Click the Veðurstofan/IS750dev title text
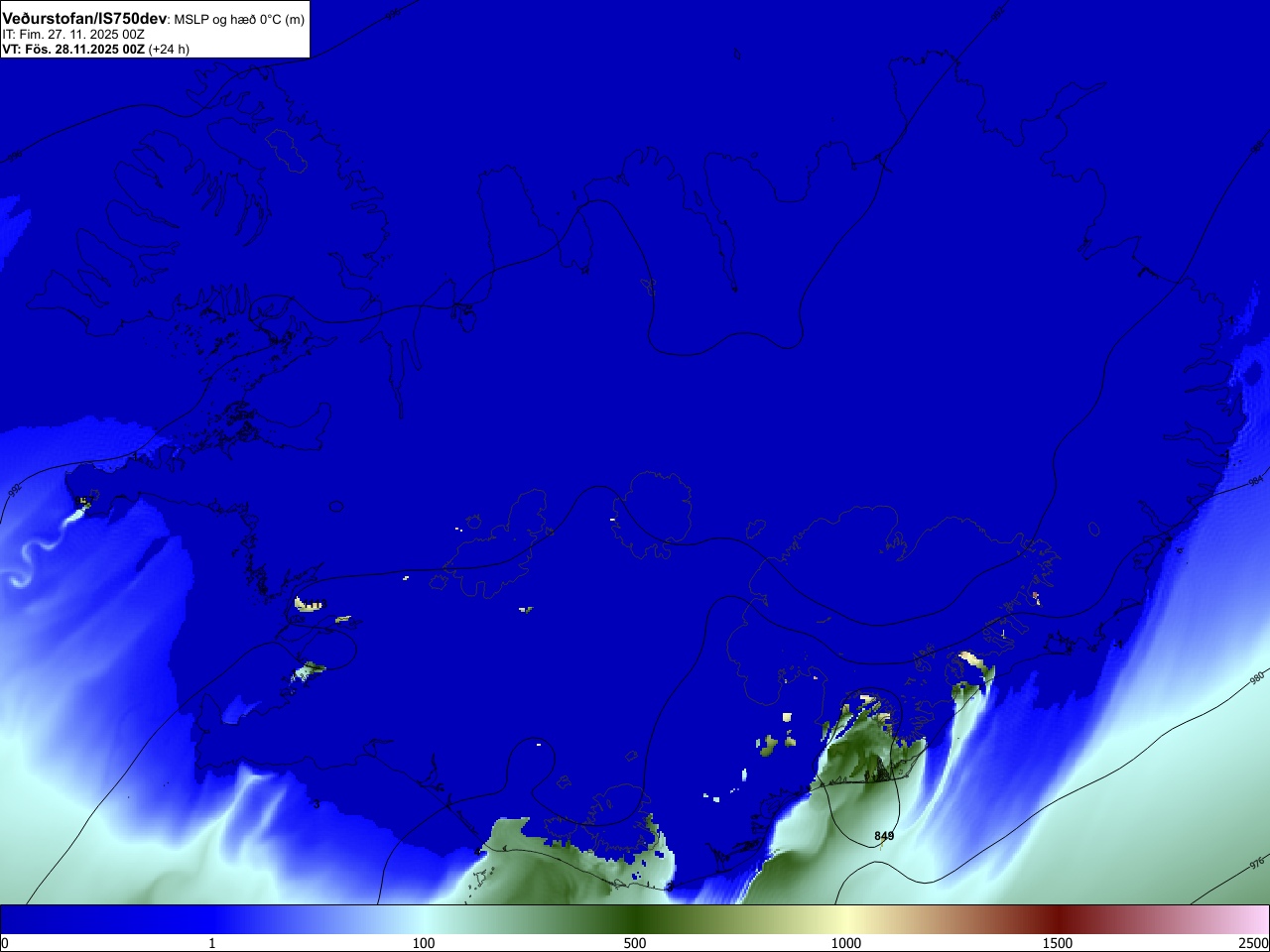The image size is (1270, 952). click(84, 19)
